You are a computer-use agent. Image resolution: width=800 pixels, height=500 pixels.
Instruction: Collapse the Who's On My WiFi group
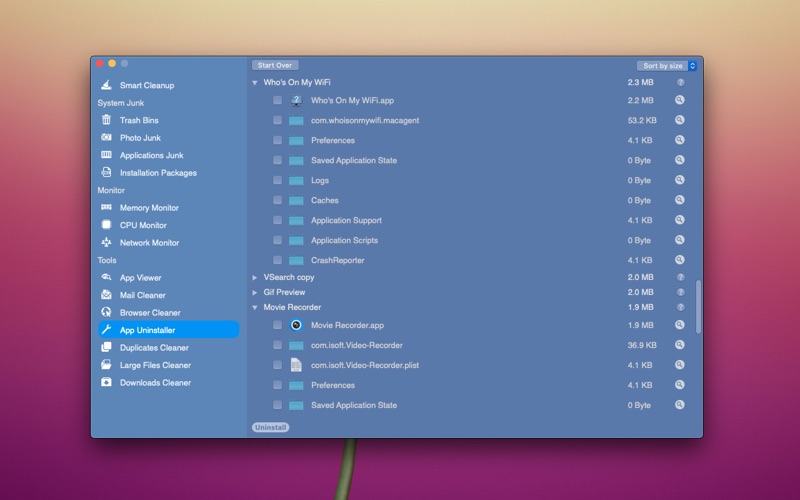(x=255, y=83)
